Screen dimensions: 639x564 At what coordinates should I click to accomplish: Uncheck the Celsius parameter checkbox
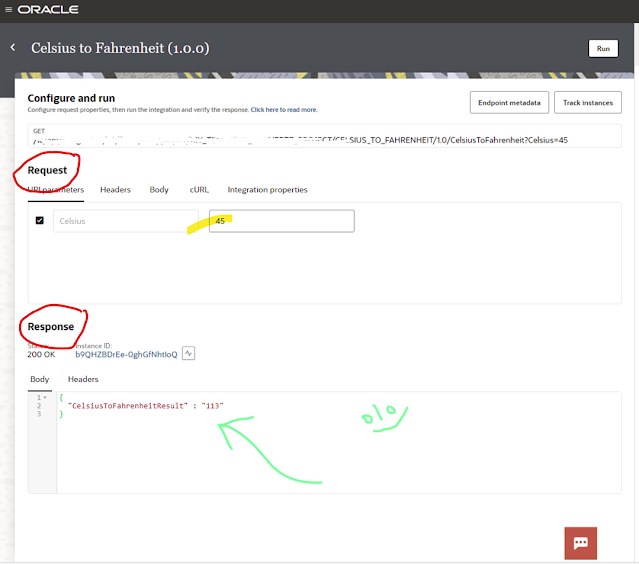click(x=40, y=220)
